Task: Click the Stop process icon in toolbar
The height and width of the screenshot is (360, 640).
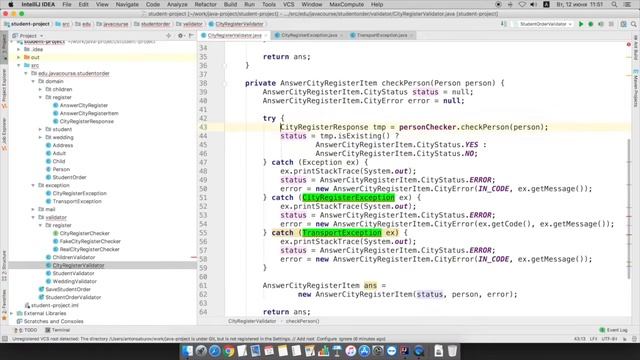Action: click(x=611, y=24)
